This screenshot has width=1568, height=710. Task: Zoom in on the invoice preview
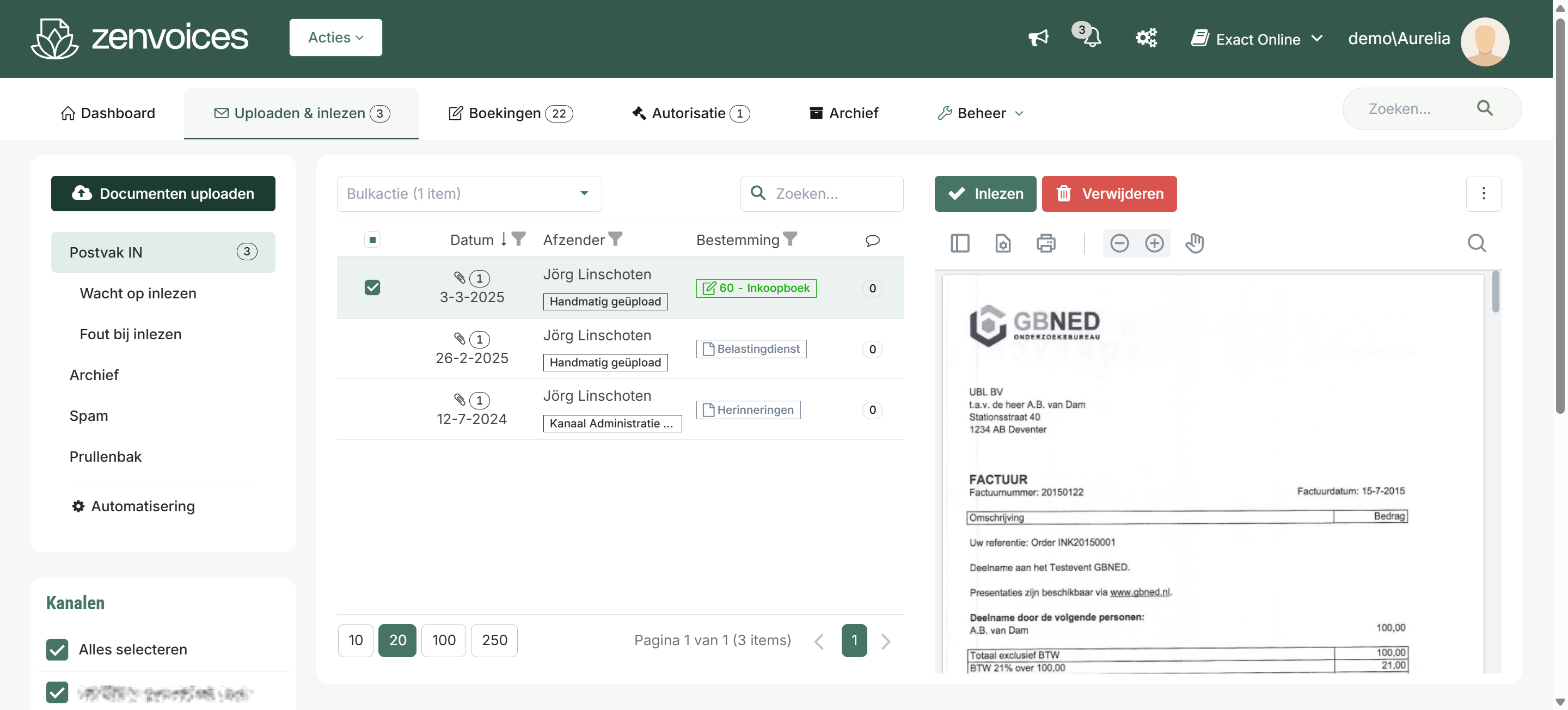[1155, 243]
